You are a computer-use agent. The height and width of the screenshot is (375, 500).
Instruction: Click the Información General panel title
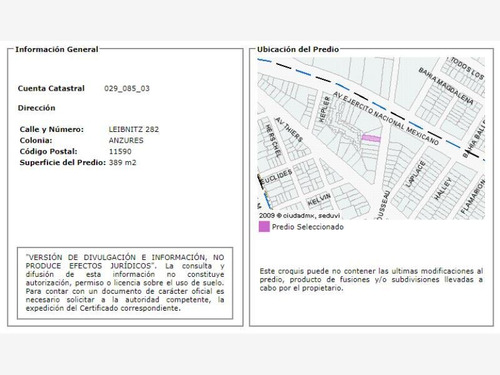57,49
